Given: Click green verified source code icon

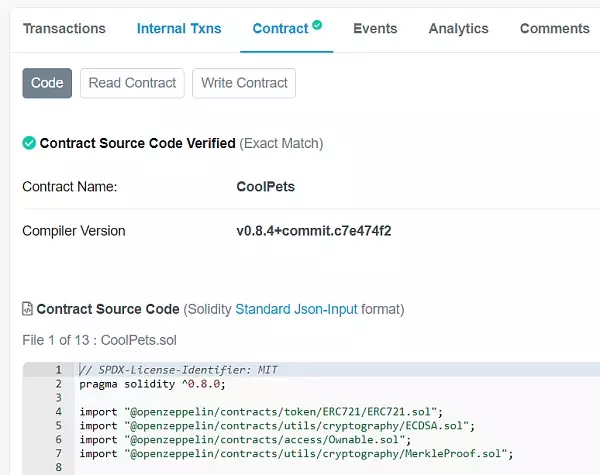Looking at the screenshot, I should pyautogui.click(x=29, y=143).
